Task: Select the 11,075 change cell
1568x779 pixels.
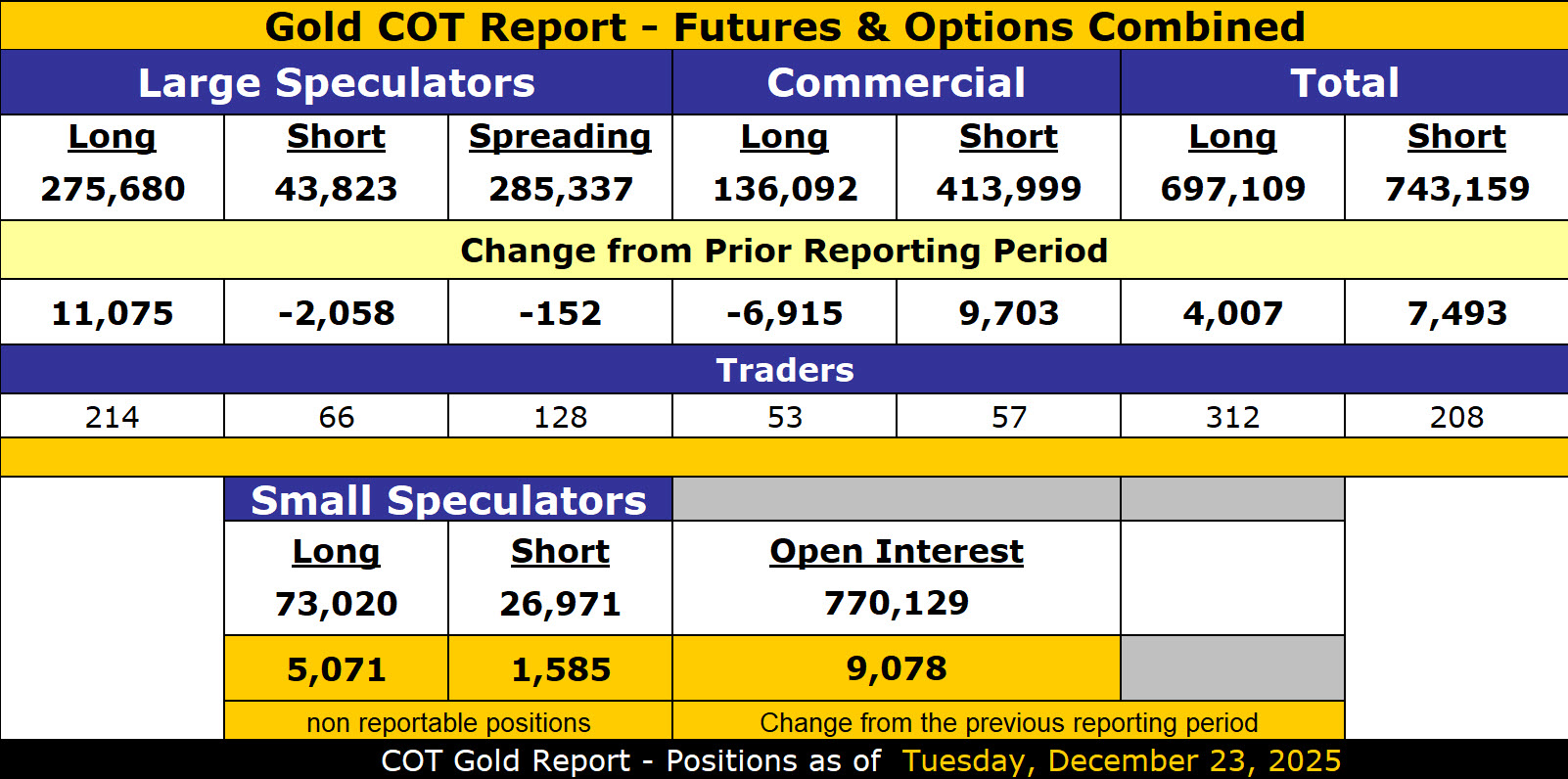Action: pyautogui.click(x=113, y=313)
